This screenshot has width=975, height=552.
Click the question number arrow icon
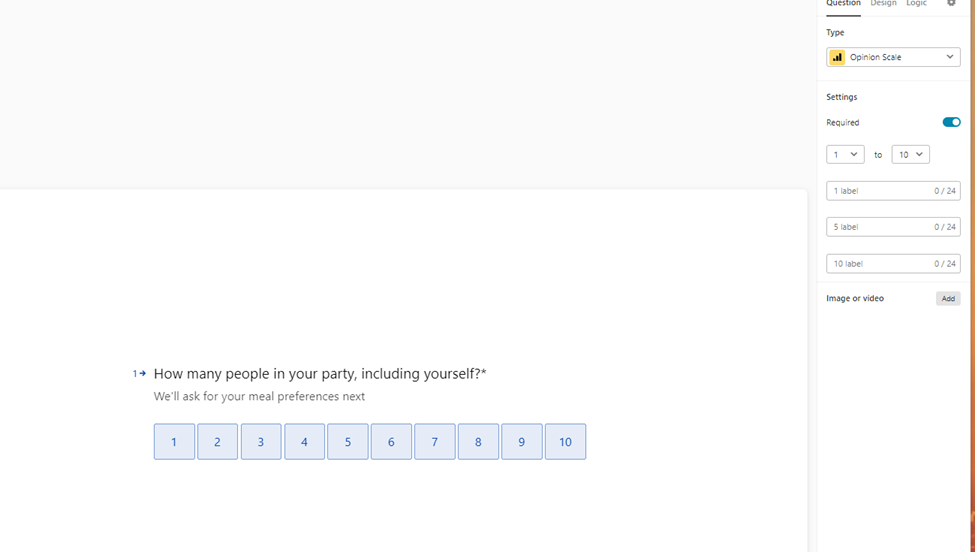[x=139, y=374]
